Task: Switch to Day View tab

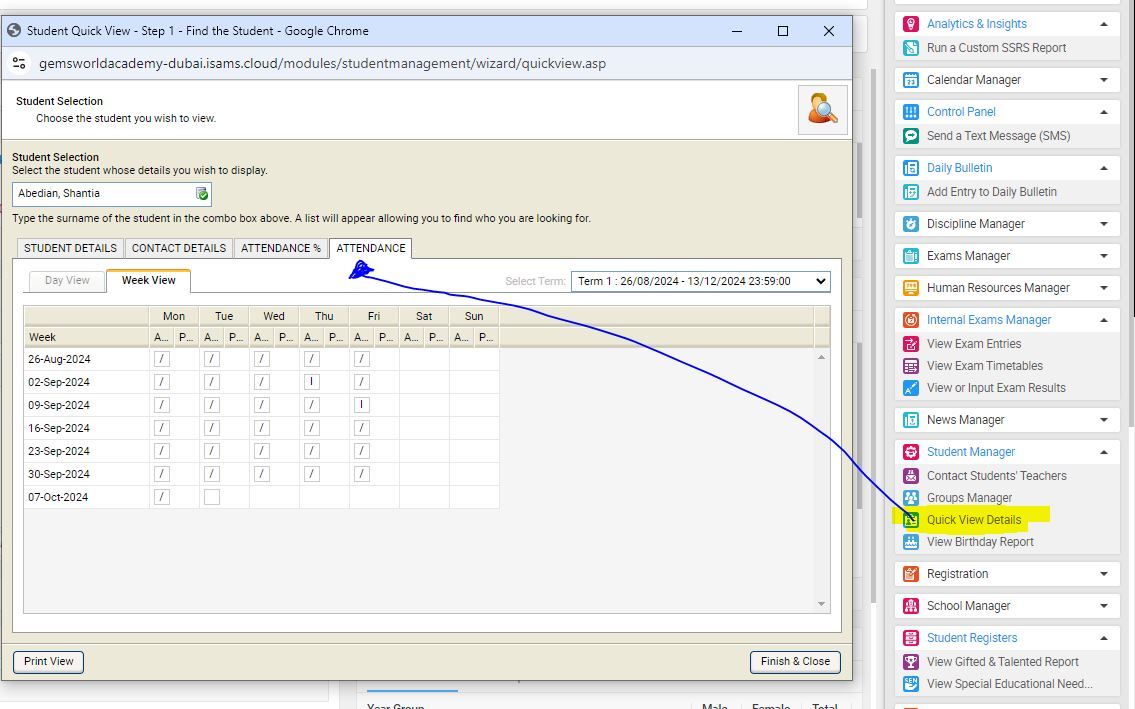Action: (67, 281)
